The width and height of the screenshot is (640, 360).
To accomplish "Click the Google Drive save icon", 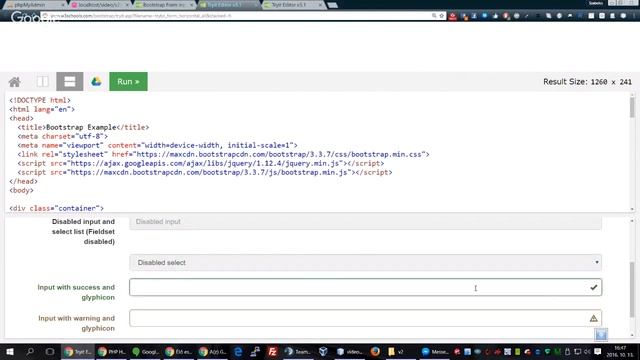I will coord(96,82).
